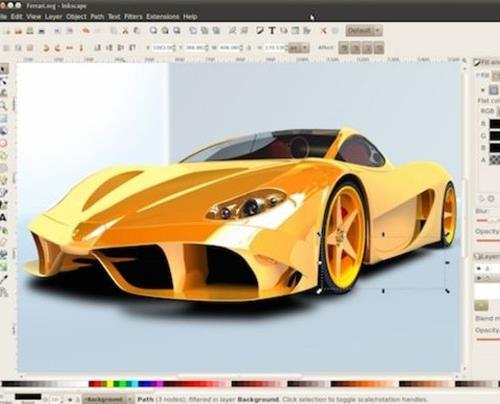The height and width of the screenshot is (404, 500).
Task: Expand the Background layer selector in status bar
Action: 108,399
